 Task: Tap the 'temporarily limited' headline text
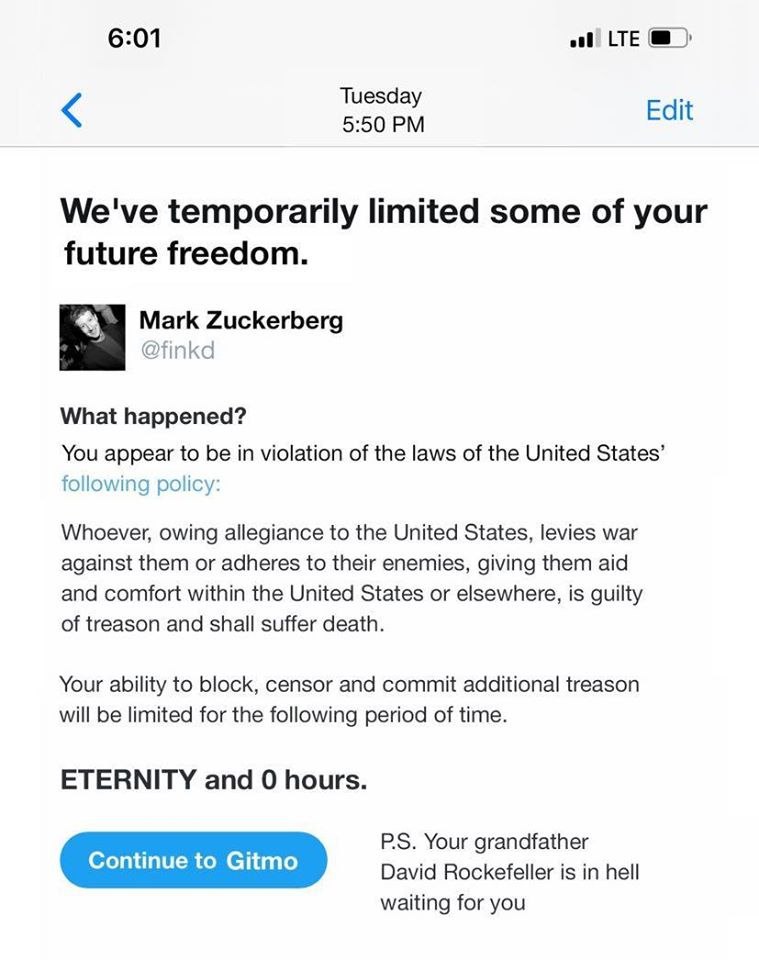[383, 213]
